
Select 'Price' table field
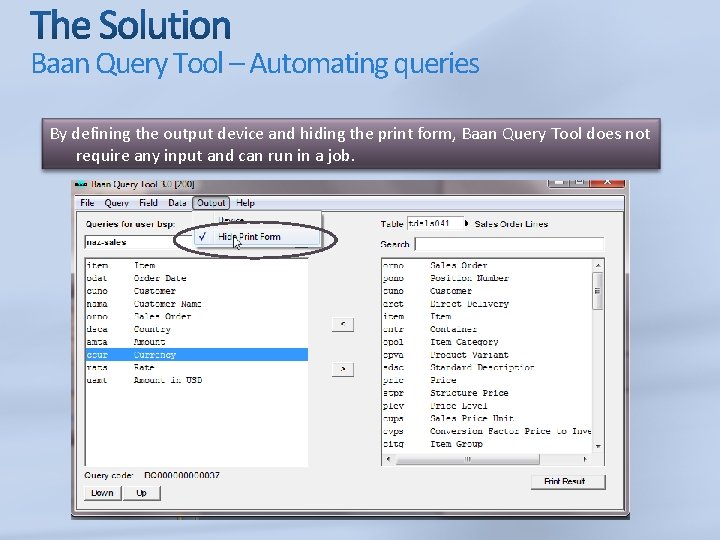487,380
